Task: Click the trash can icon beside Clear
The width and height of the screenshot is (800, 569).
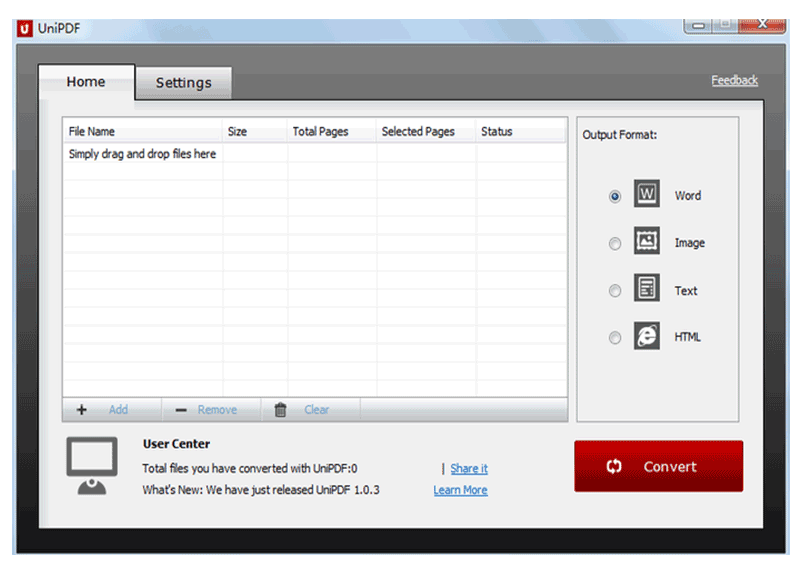Action: 280,410
